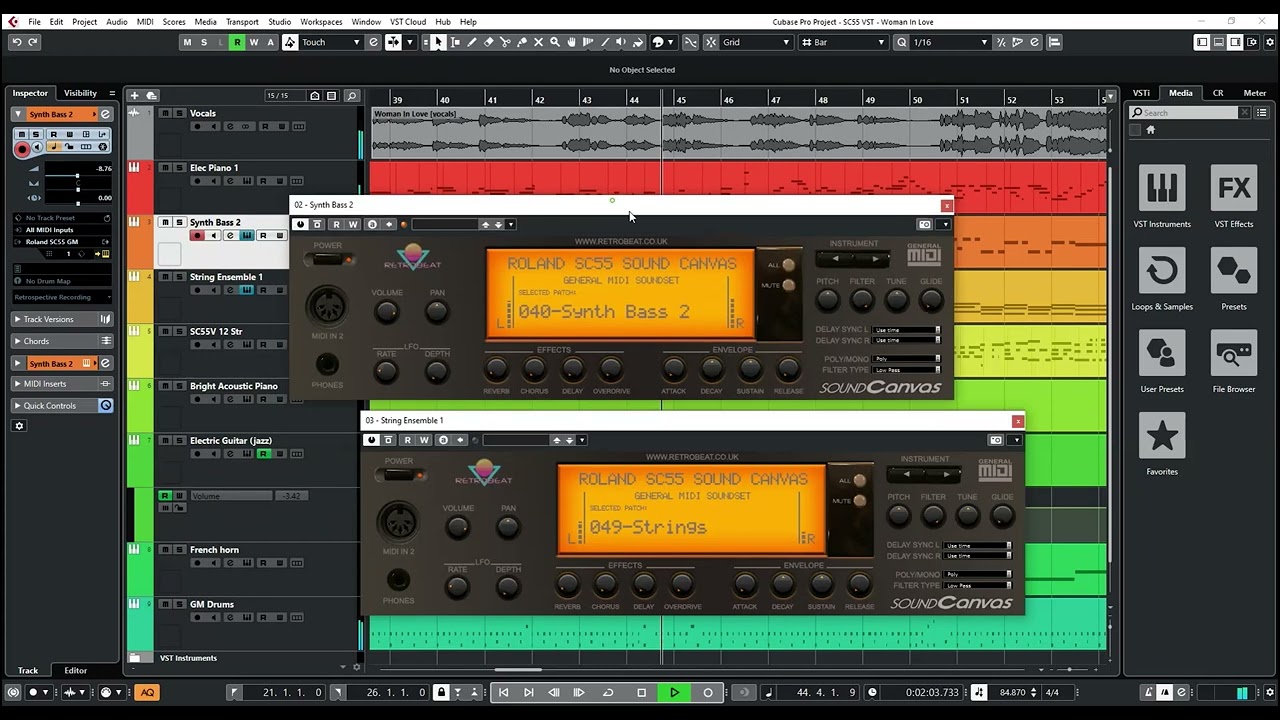Toggle the green global Read R button
The width and height of the screenshot is (1280, 720).
click(237, 42)
